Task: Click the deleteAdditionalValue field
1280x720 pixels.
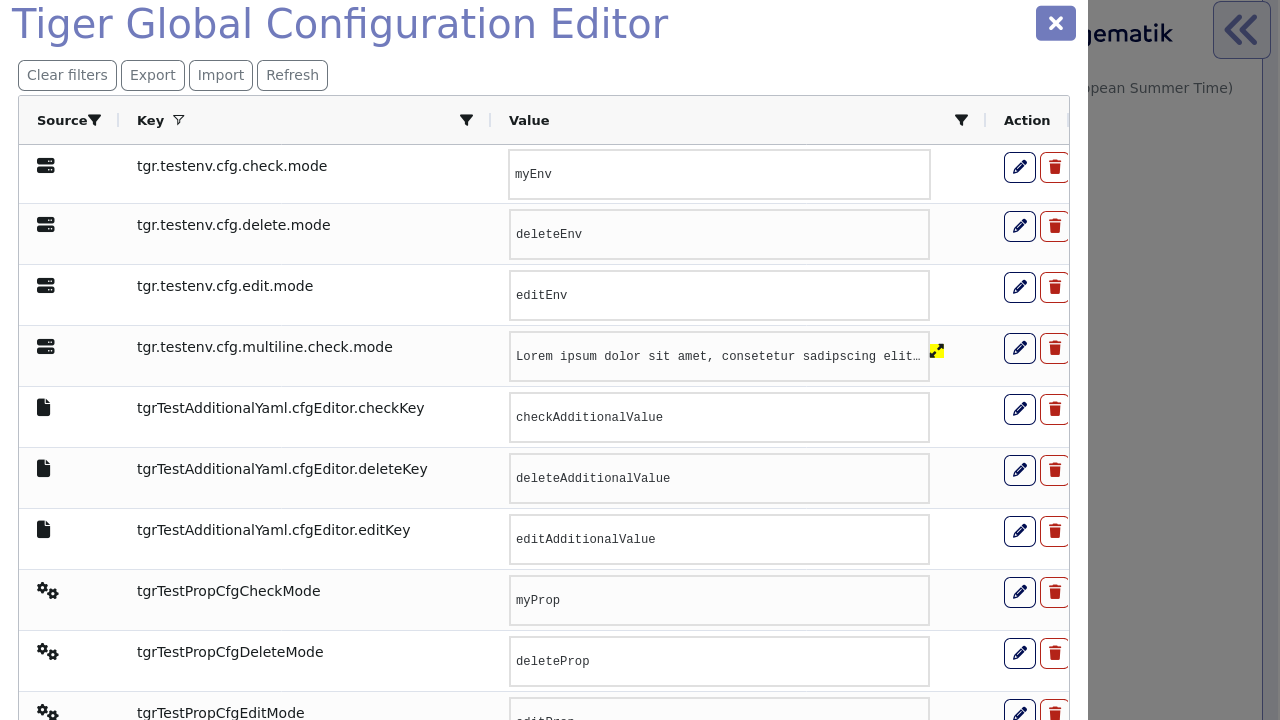Action: 719,478
